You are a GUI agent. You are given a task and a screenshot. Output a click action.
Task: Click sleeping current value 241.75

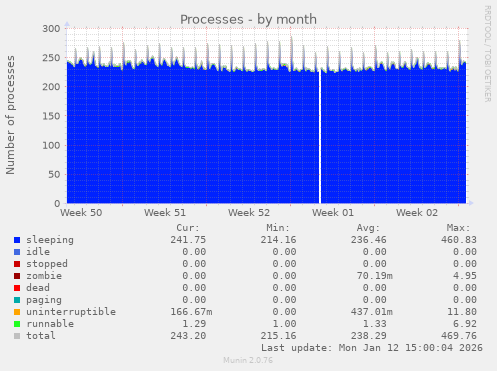pyautogui.click(x=188, y=240)
